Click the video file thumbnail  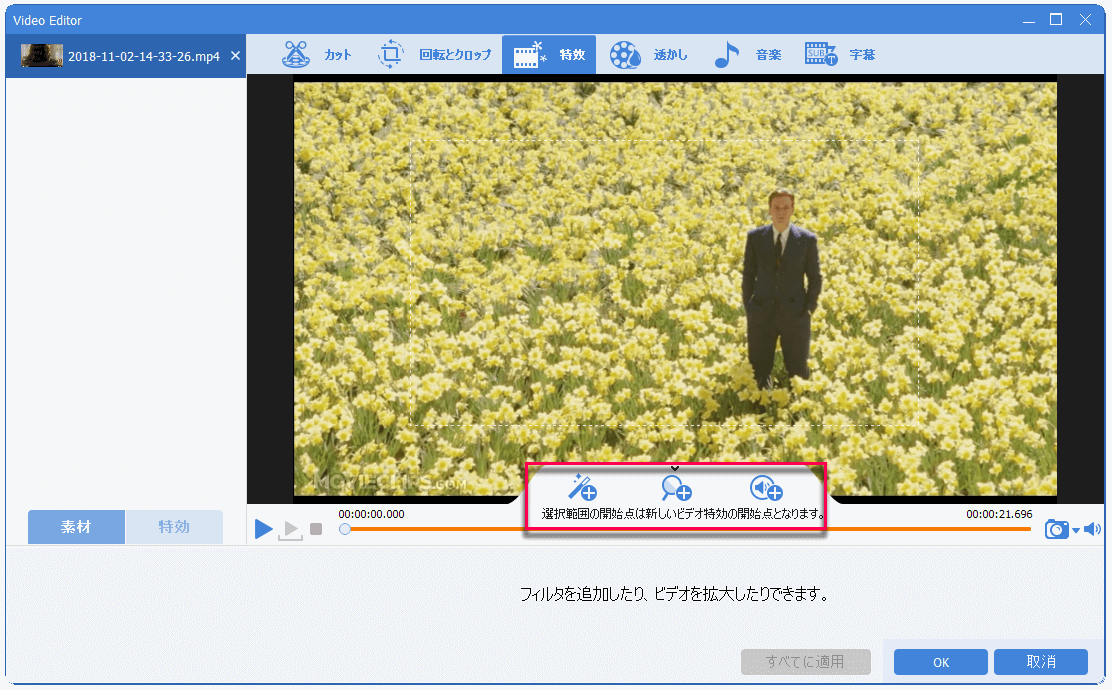coord(42,55)
